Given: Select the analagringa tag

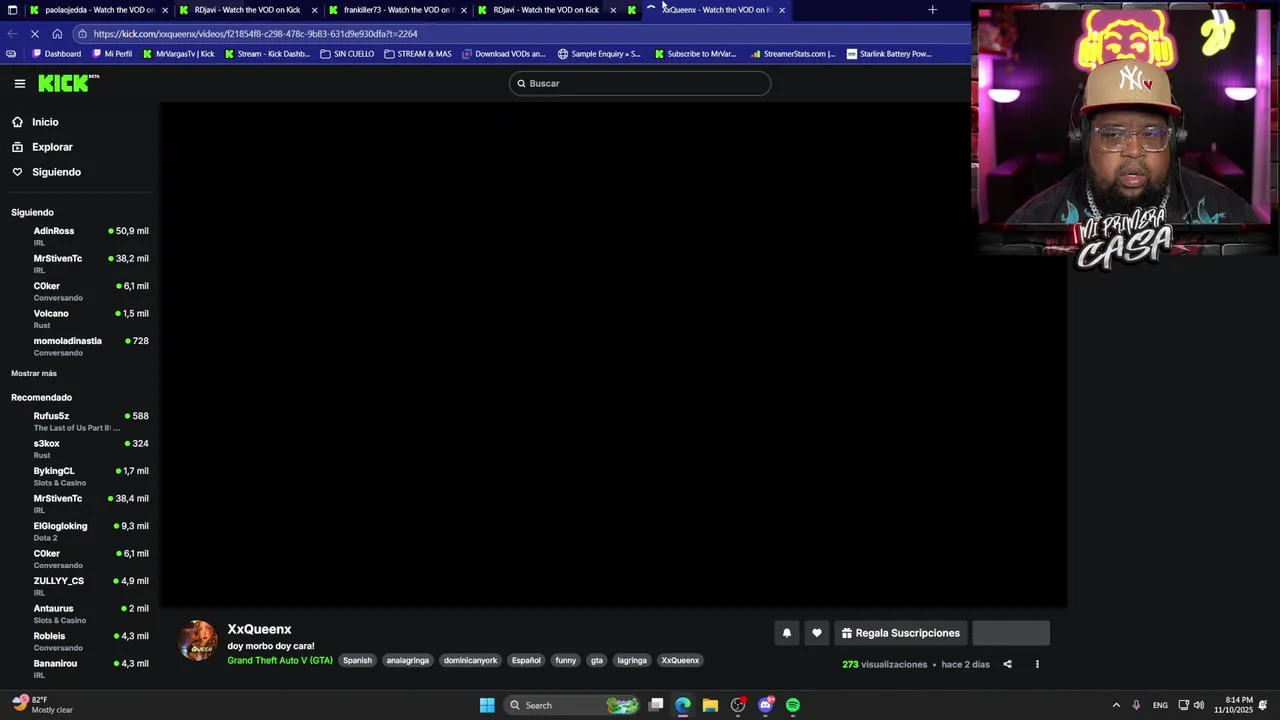Looking at the screenshot, I should point(407,660).
